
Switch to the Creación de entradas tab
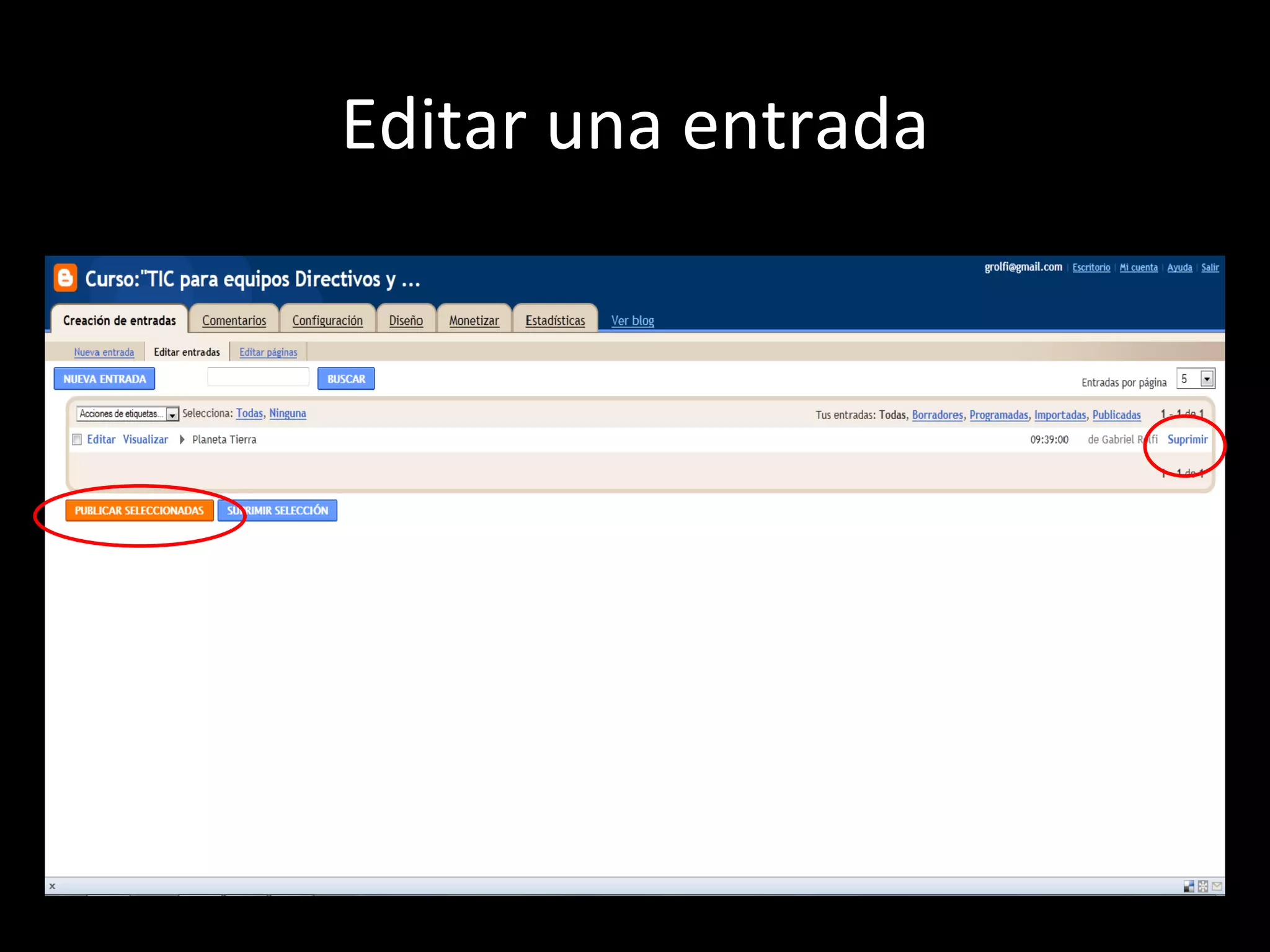point(120,320)
